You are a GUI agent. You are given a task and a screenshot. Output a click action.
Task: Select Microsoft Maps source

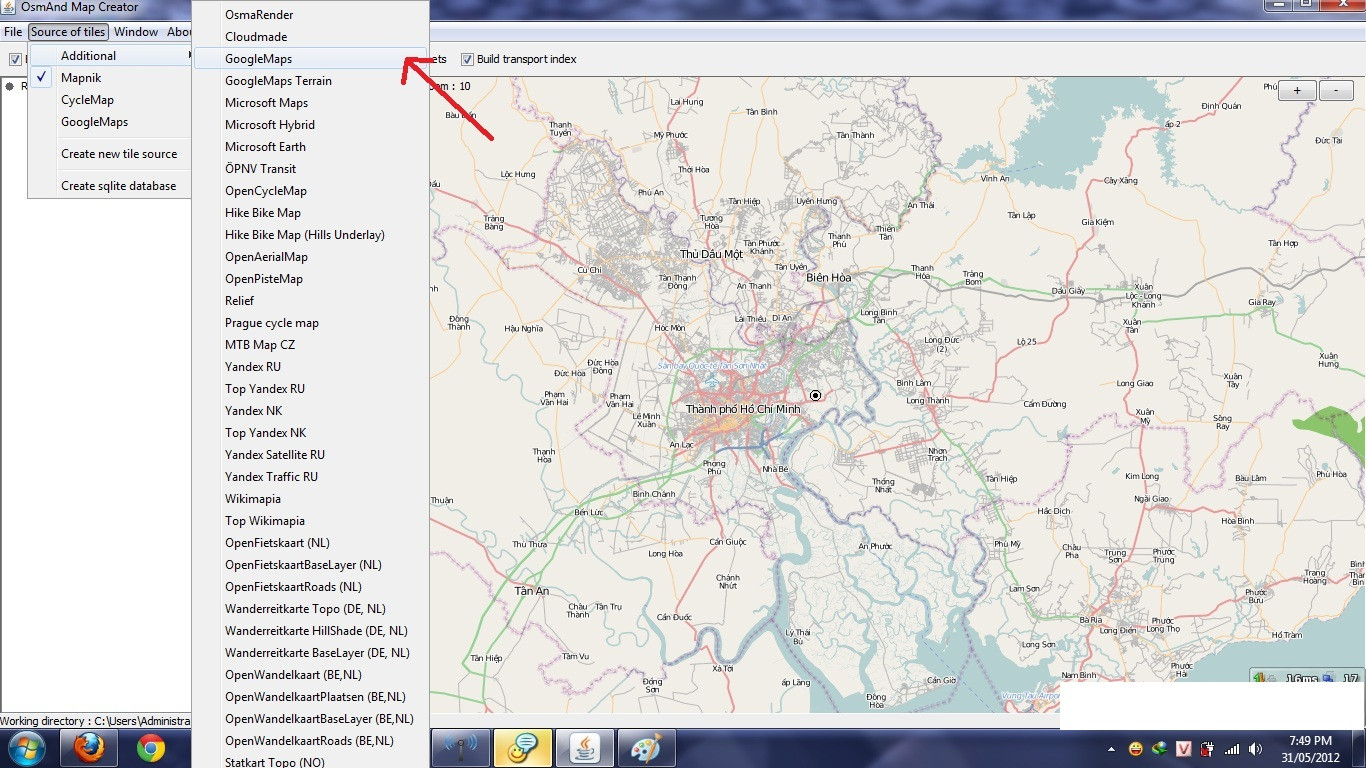click(311, 103)
